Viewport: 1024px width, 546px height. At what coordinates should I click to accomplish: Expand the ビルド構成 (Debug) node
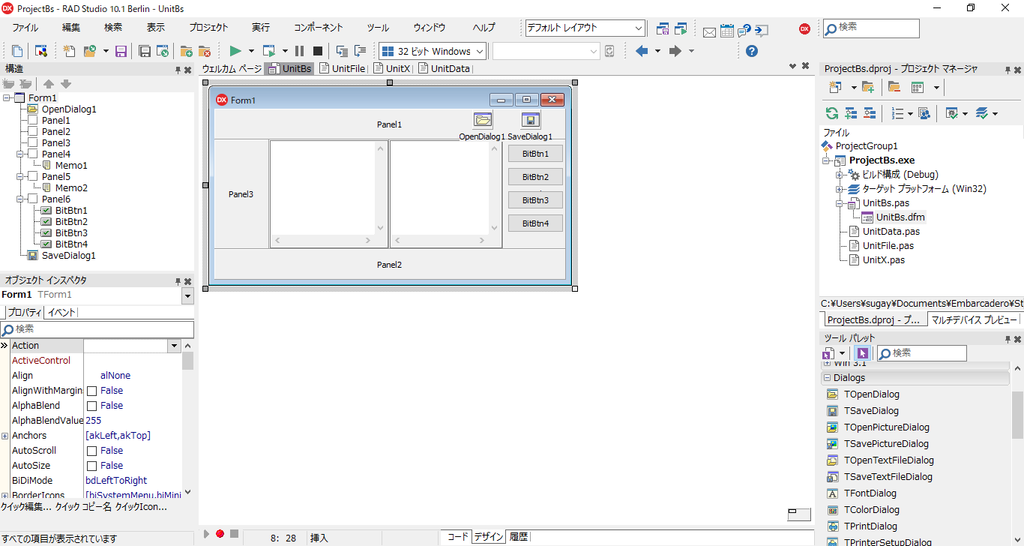click(840, 175)
